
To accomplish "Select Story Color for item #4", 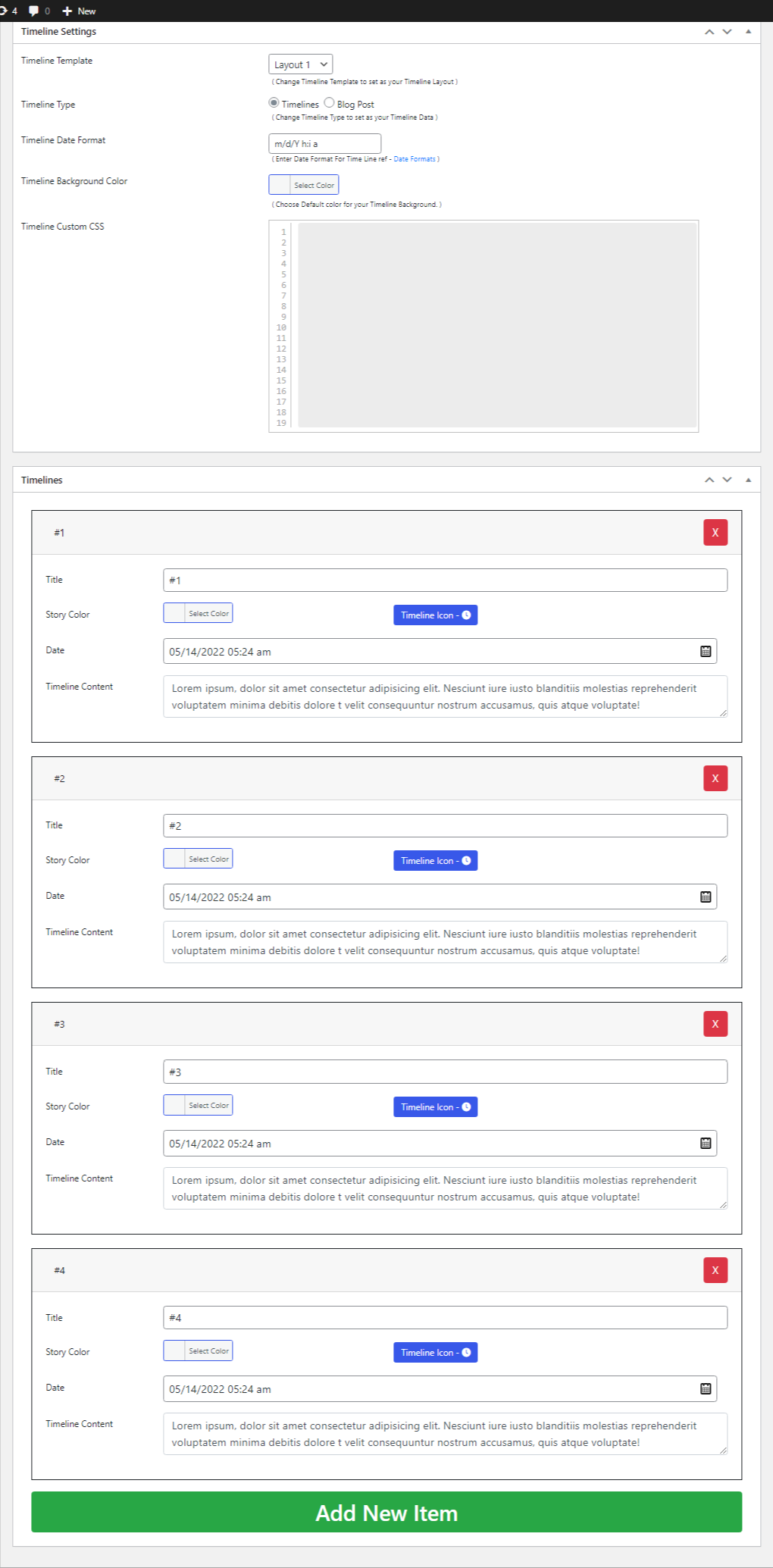I will (198, 1350).
